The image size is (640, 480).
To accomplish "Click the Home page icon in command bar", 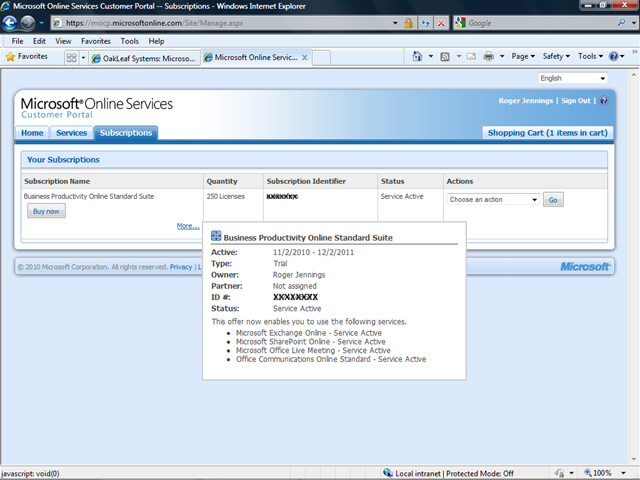I will click(417, 56).
